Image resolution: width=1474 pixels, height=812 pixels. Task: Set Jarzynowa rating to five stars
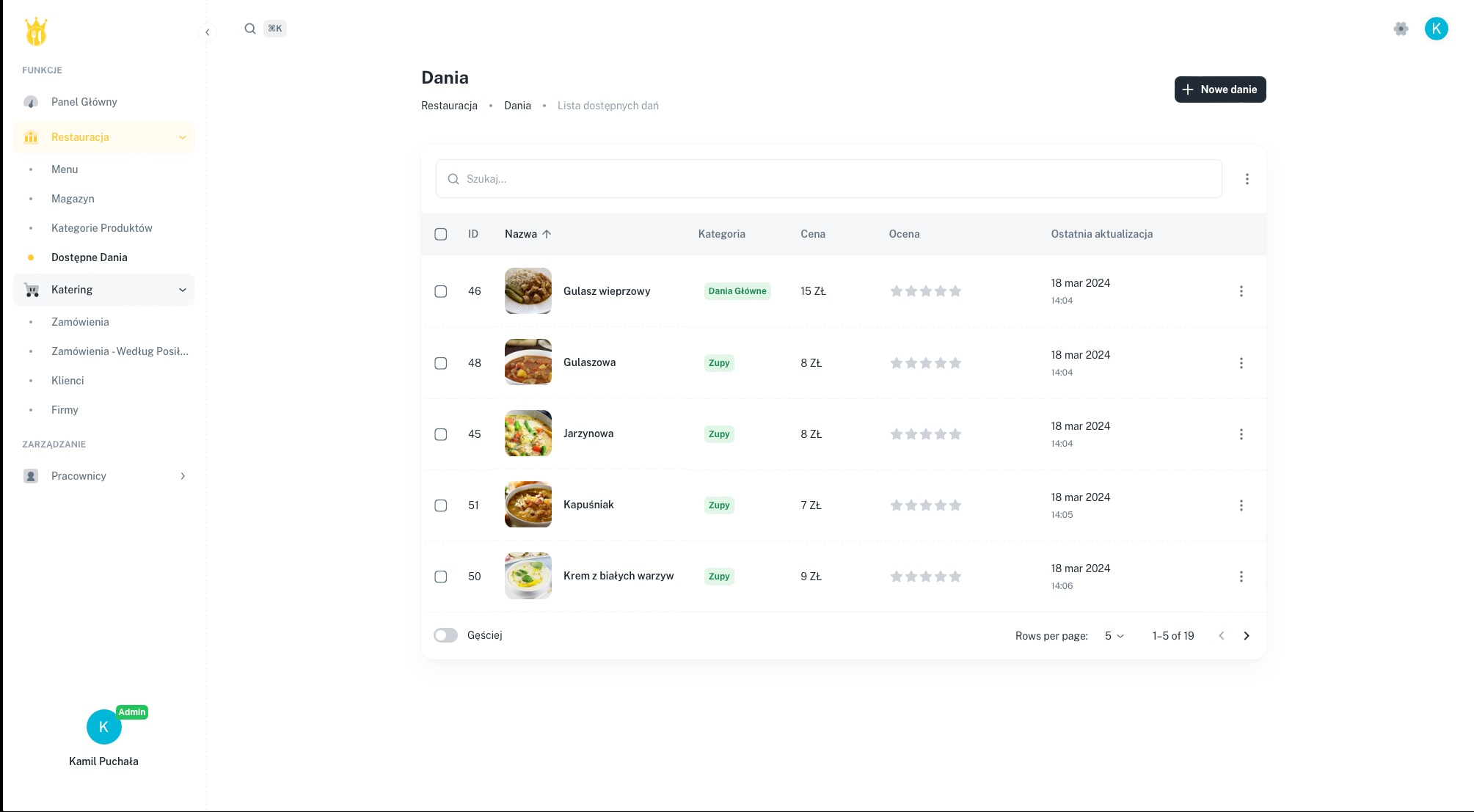point(955,434)
